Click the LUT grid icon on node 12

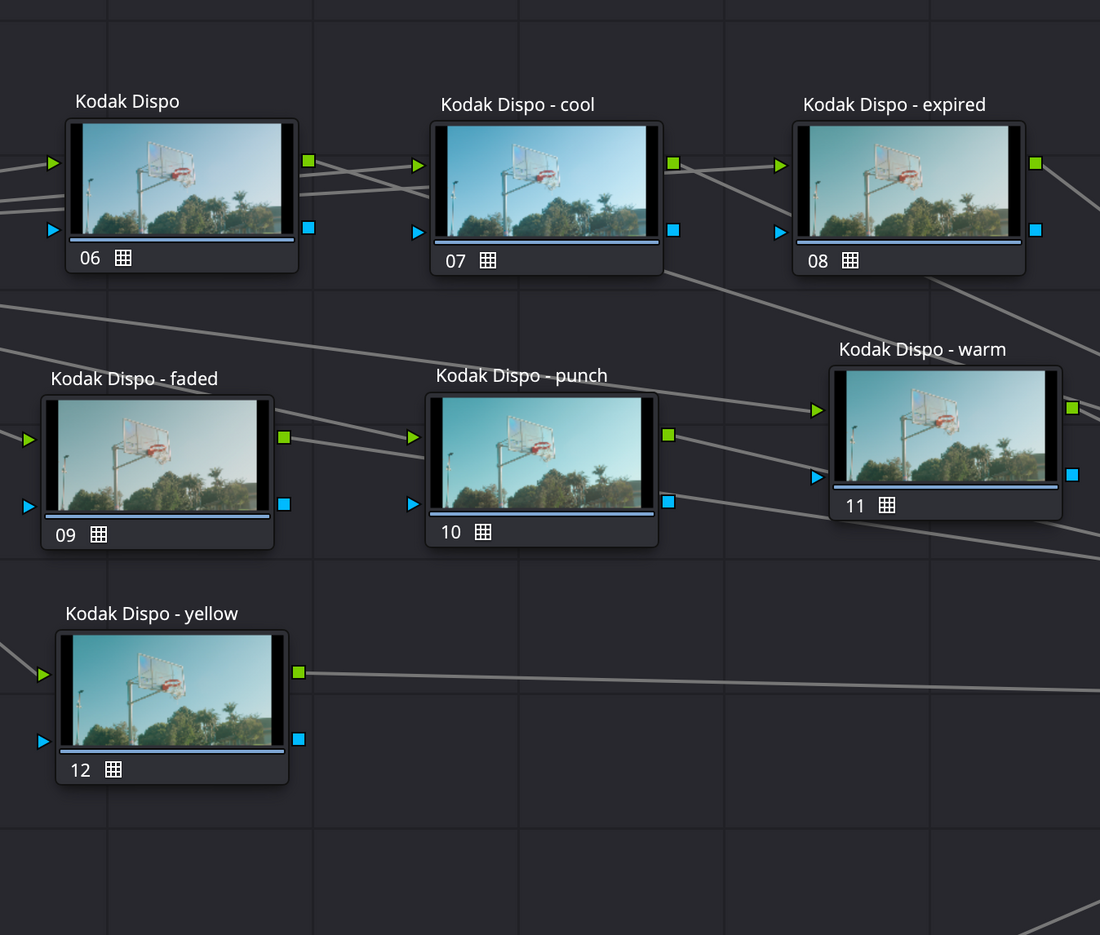tap(113, 769)
